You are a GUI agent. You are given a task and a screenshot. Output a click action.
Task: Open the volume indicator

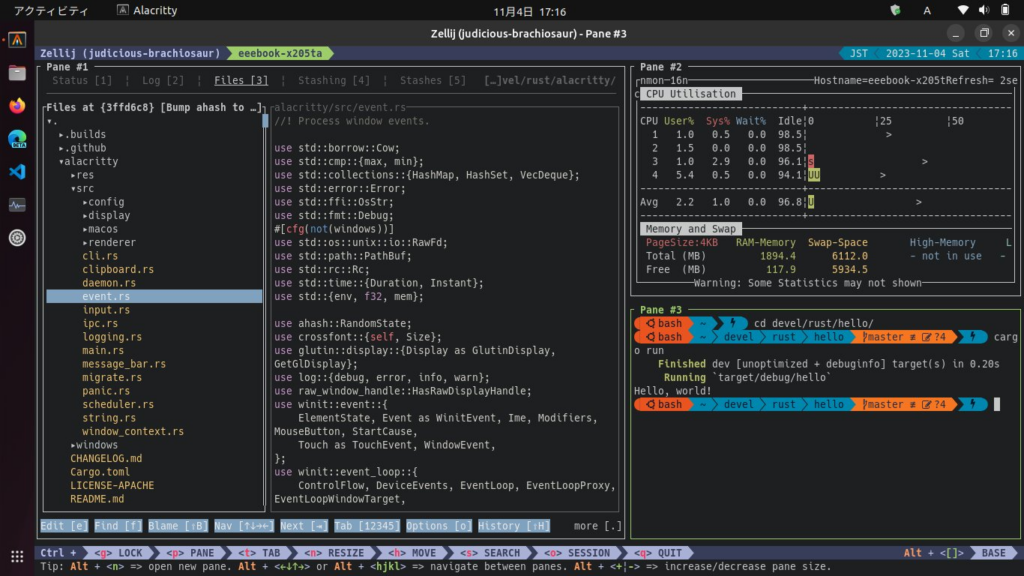tap(984, 10)
